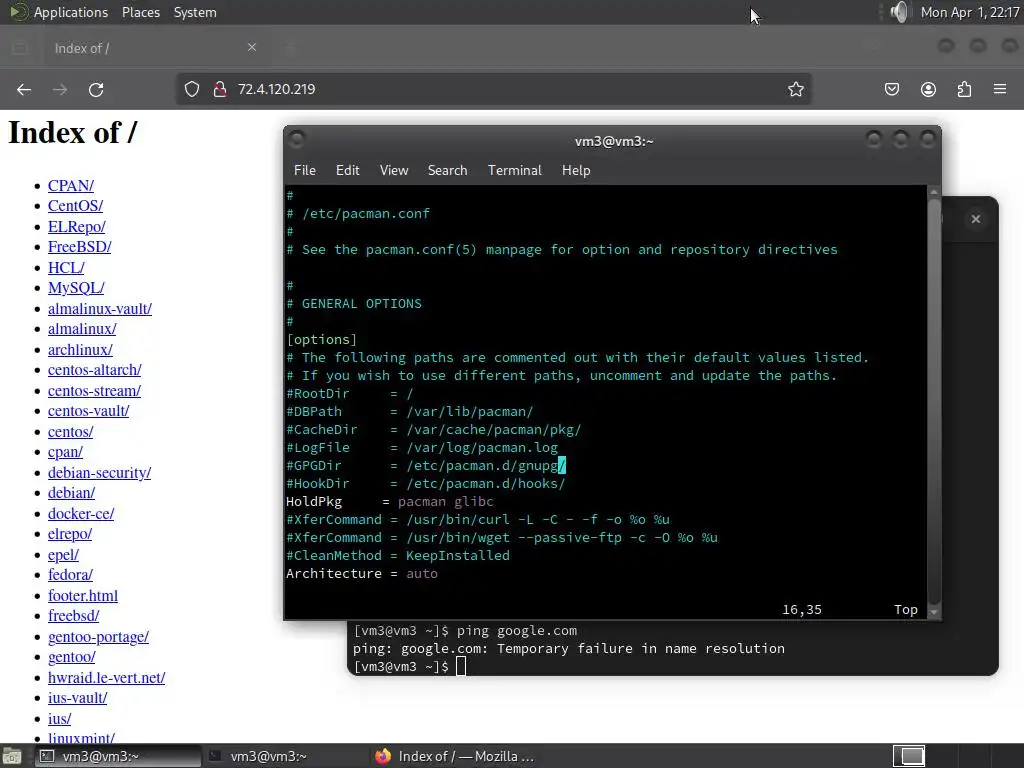Click the 'Architecture = auto' line in the editor
The image size is (1024, 768).
[x=362, y=573]
